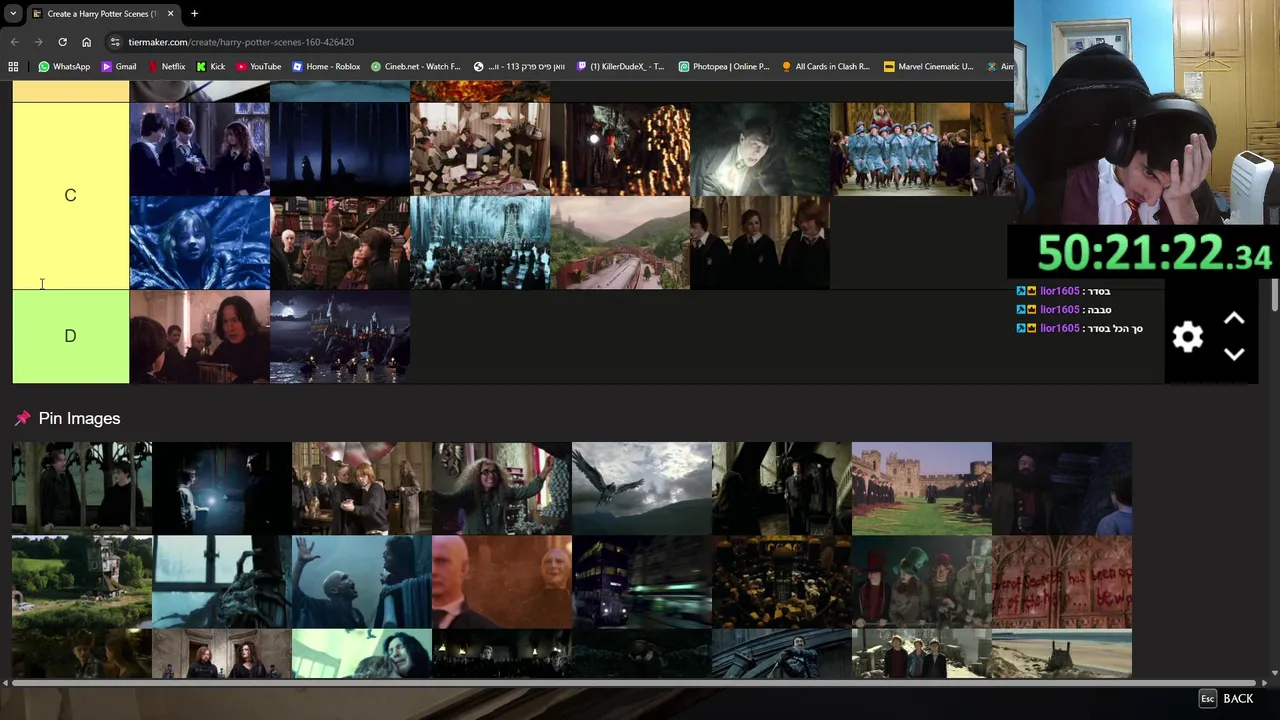Open the Gmail bookmark
This screenshot has height=720, width=1280.
pos(118,66)
